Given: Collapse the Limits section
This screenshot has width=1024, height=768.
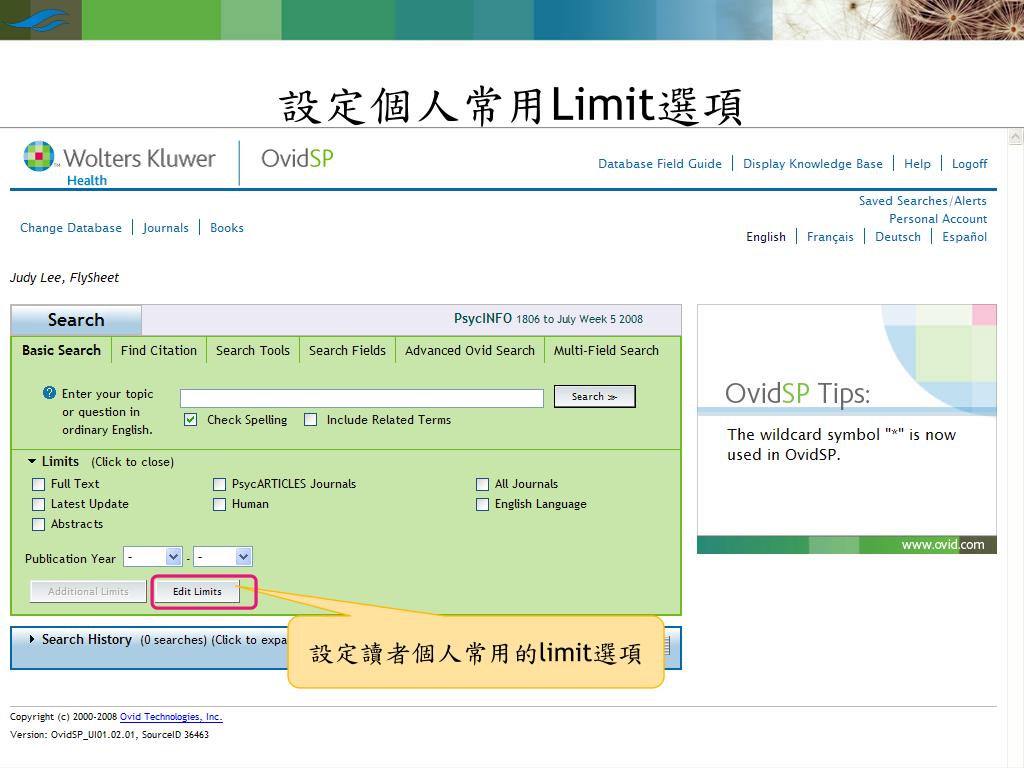Looking at the screenshot, I should pos(31,461).
